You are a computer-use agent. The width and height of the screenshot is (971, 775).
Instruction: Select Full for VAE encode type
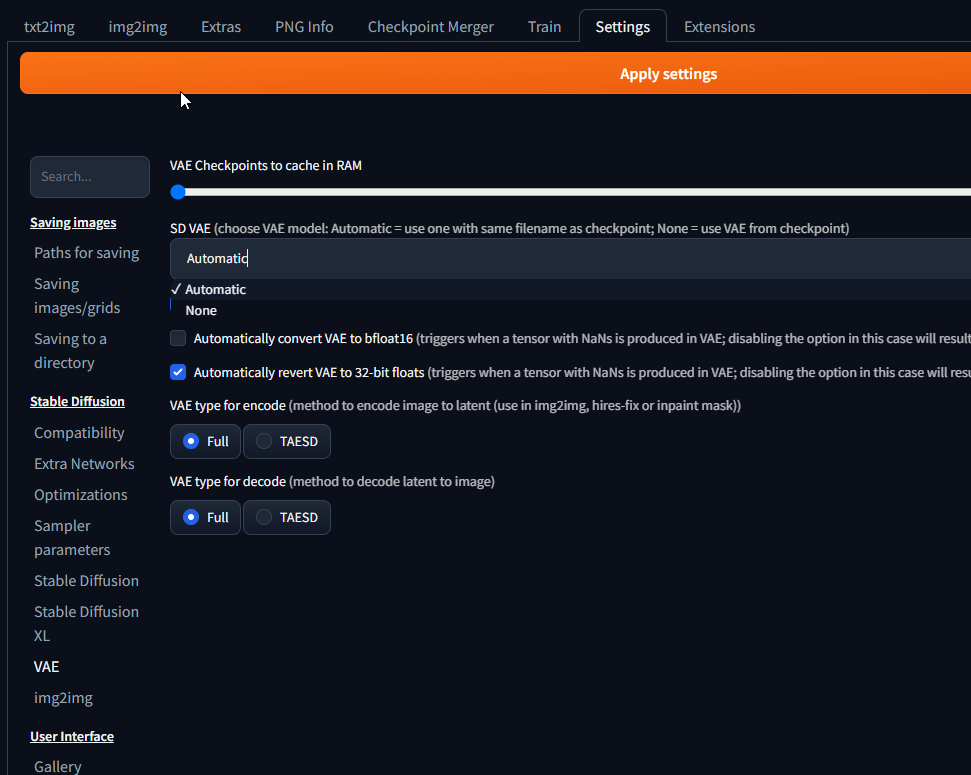205,441
